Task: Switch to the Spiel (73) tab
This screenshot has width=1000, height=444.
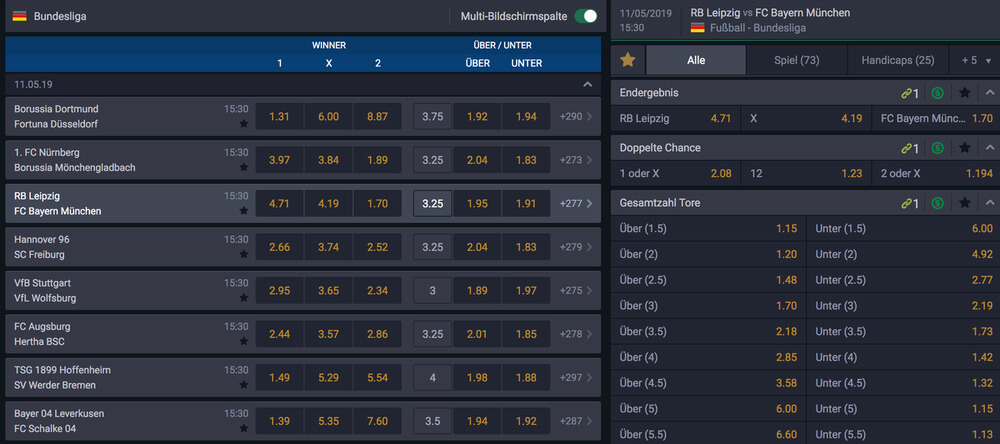Action: pyautogui.click(x=797, y=60)
